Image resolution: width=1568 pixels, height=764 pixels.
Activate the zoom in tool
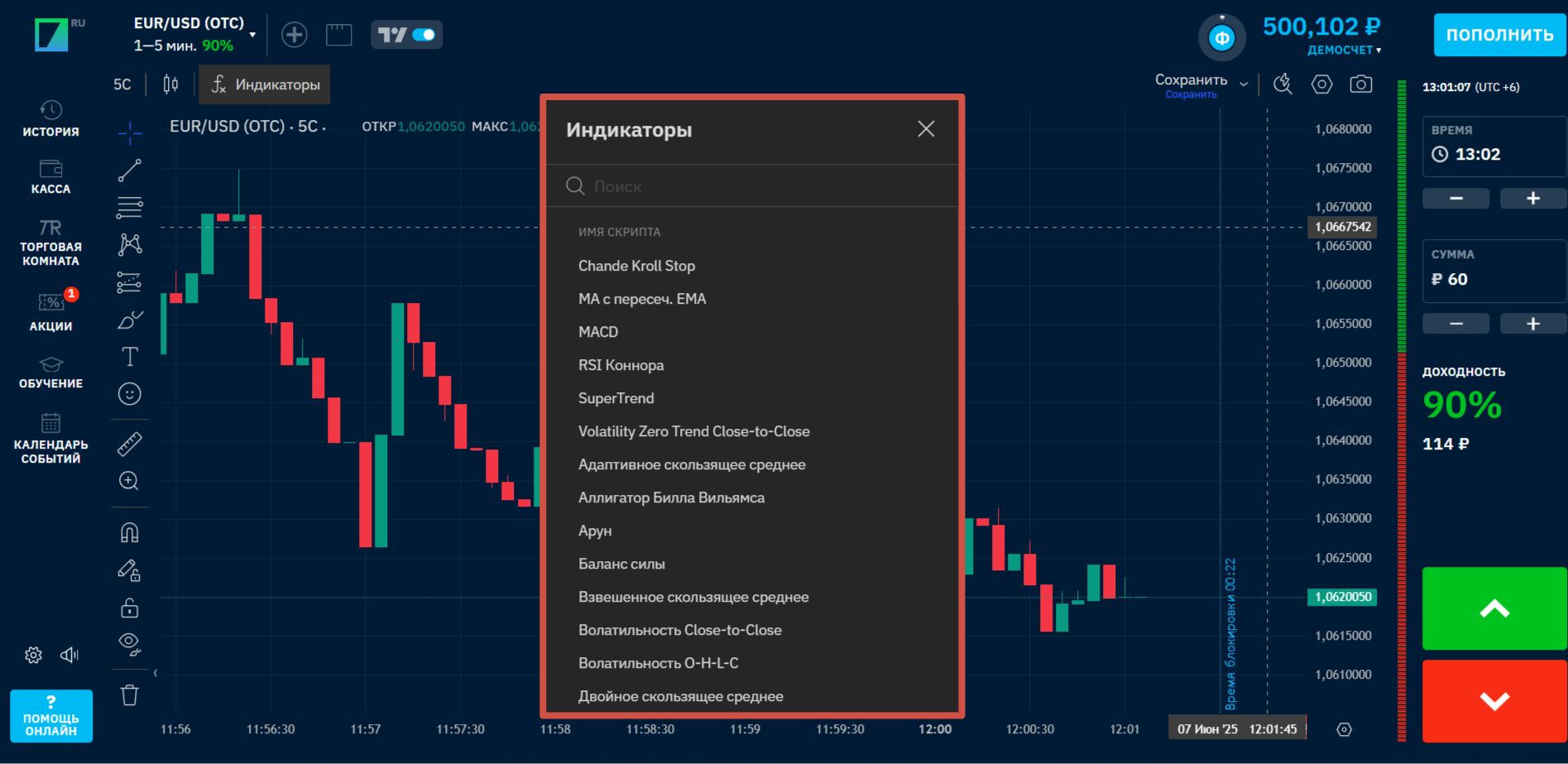pyautogui.click(x=129, y=481)
